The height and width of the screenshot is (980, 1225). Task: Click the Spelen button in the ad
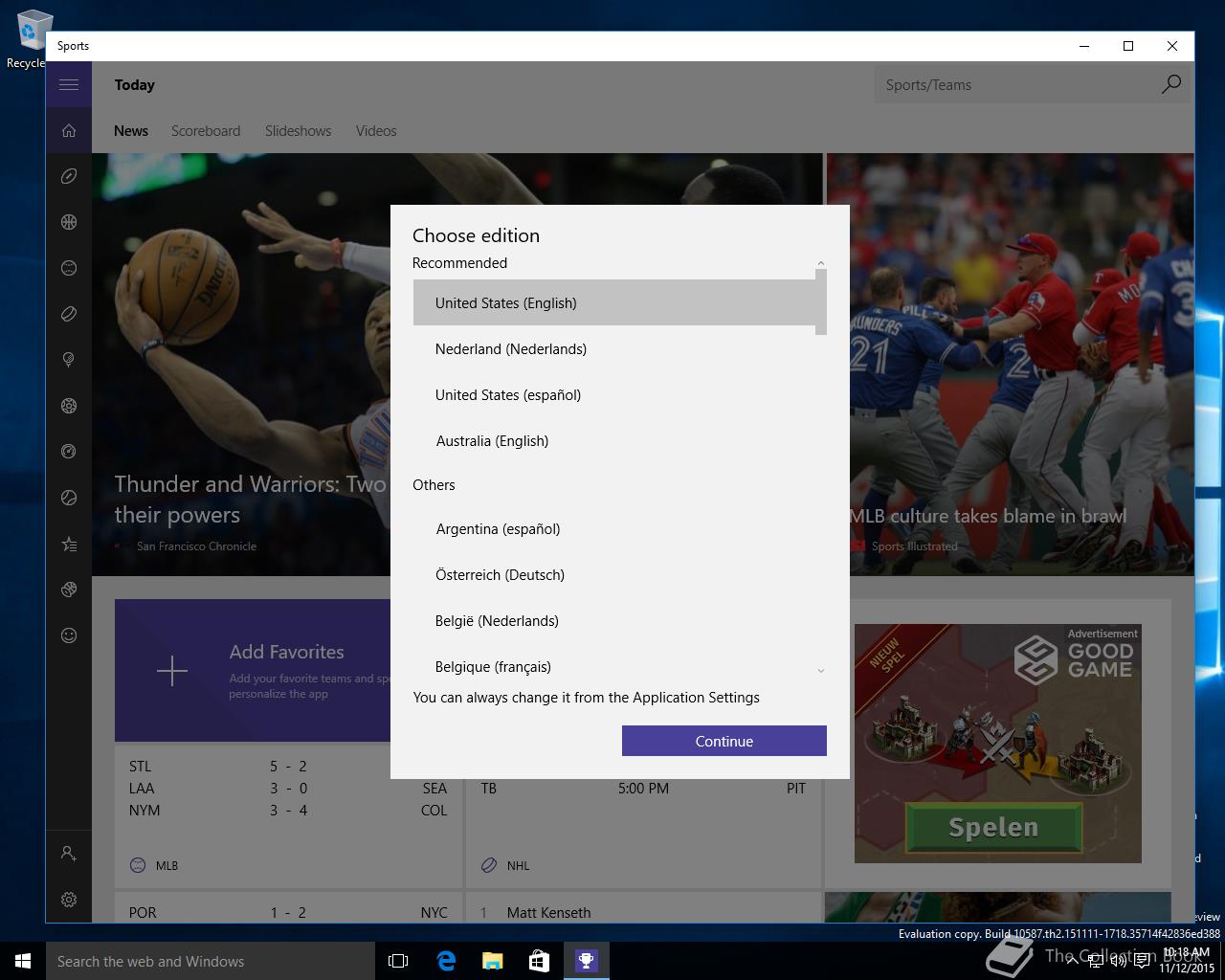993,827
